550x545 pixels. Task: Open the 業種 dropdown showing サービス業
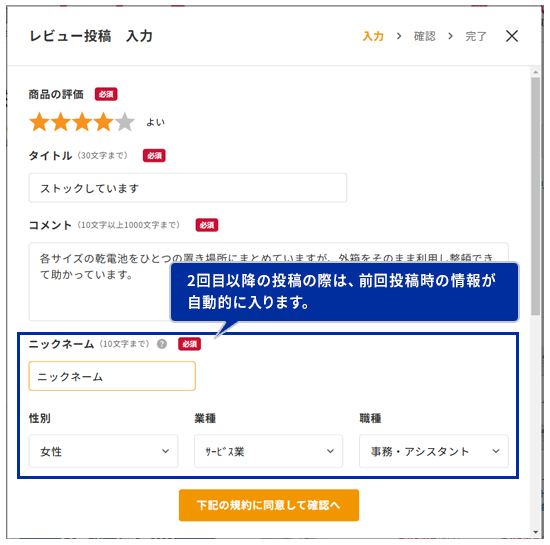coord(268,451)
